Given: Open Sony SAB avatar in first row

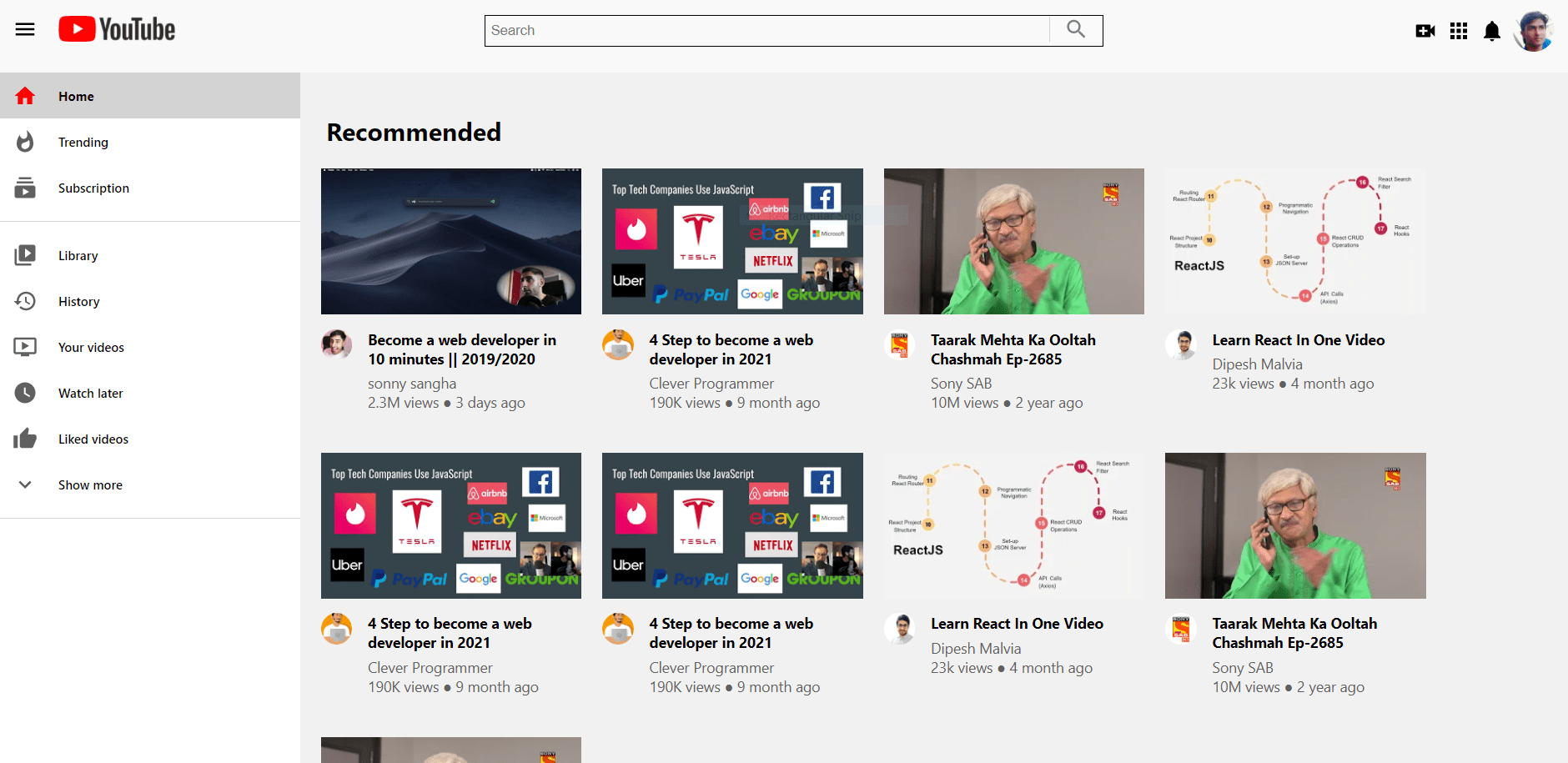Looking at the screenshot, I should [899, 344].
